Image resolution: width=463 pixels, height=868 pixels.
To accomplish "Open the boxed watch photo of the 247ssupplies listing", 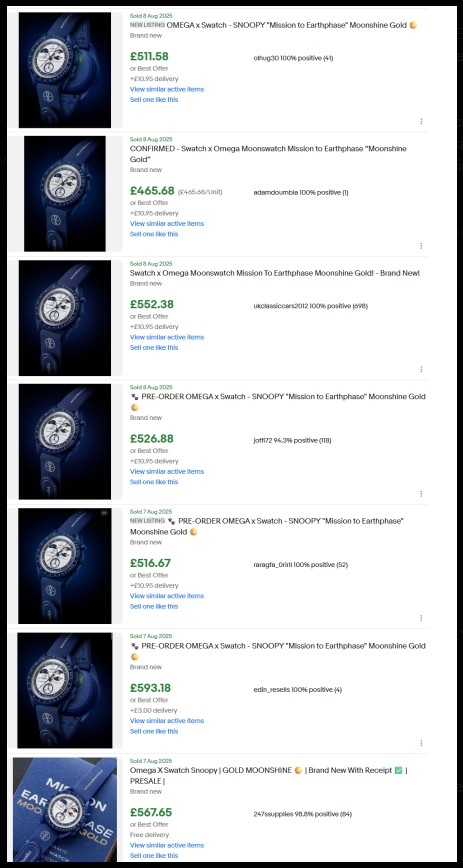I will point(65,810).
